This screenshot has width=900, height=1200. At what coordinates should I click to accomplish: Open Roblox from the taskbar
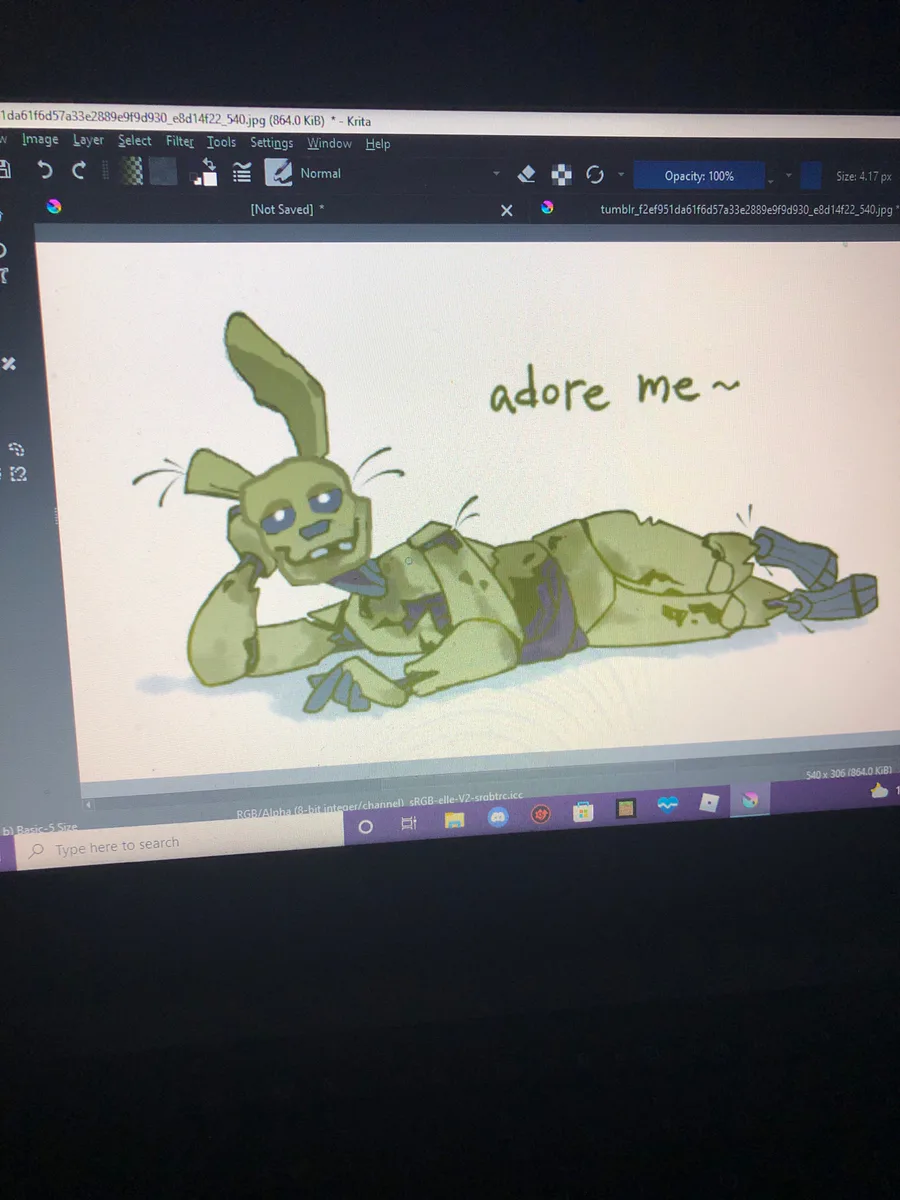710,802
